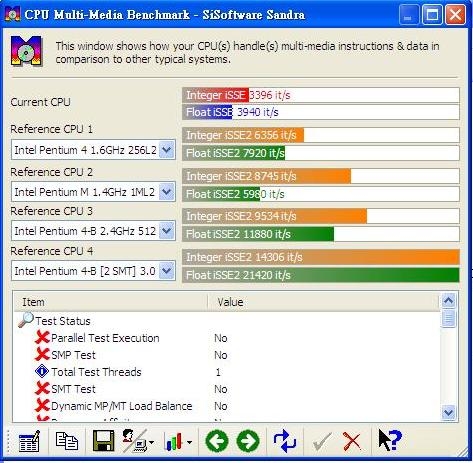Open the user and computer options icon
Image resolution: width=473 pixels, height=463 pixels.
[134, 441]
